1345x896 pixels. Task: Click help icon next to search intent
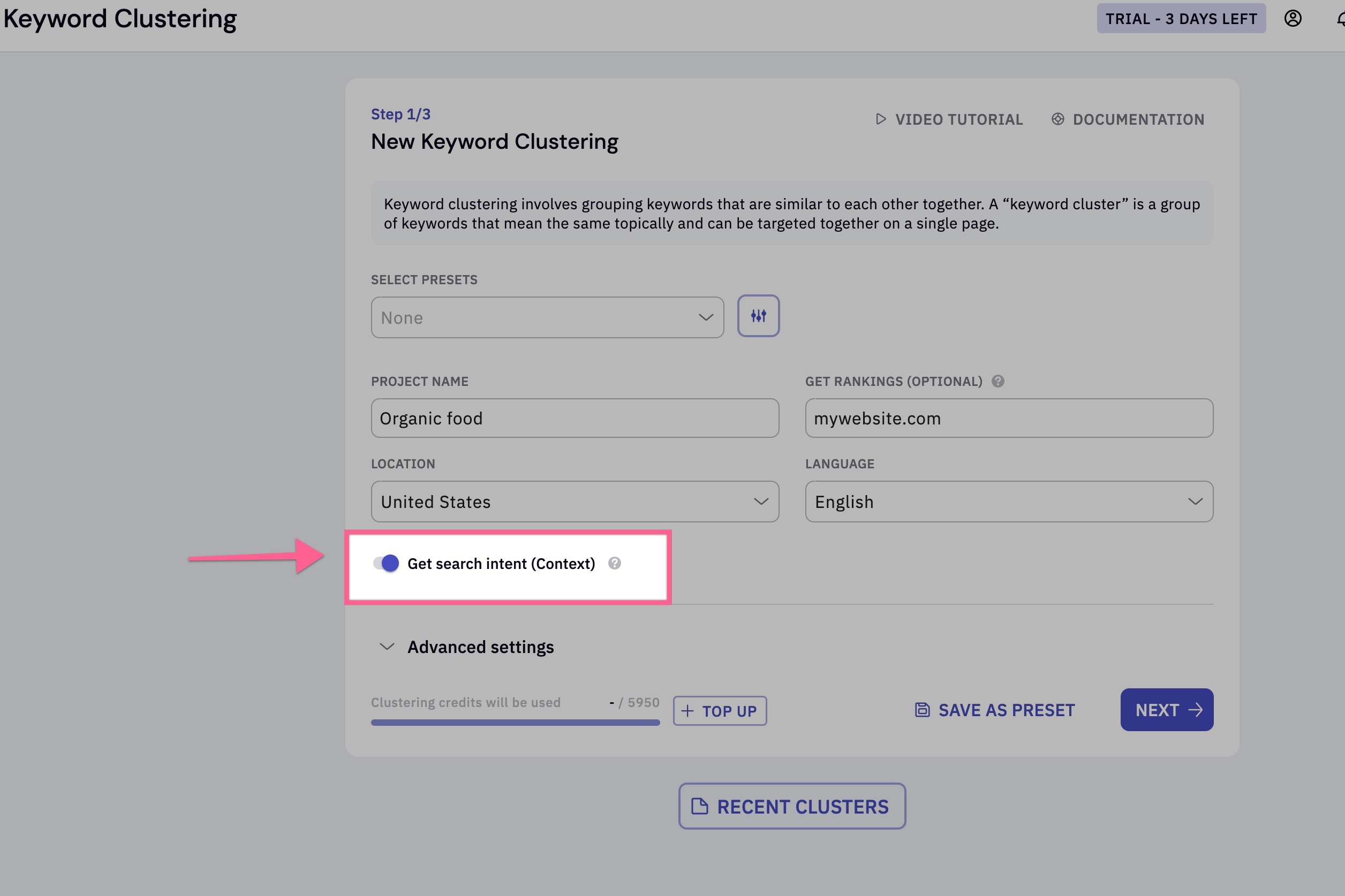[x=615, y=564]
